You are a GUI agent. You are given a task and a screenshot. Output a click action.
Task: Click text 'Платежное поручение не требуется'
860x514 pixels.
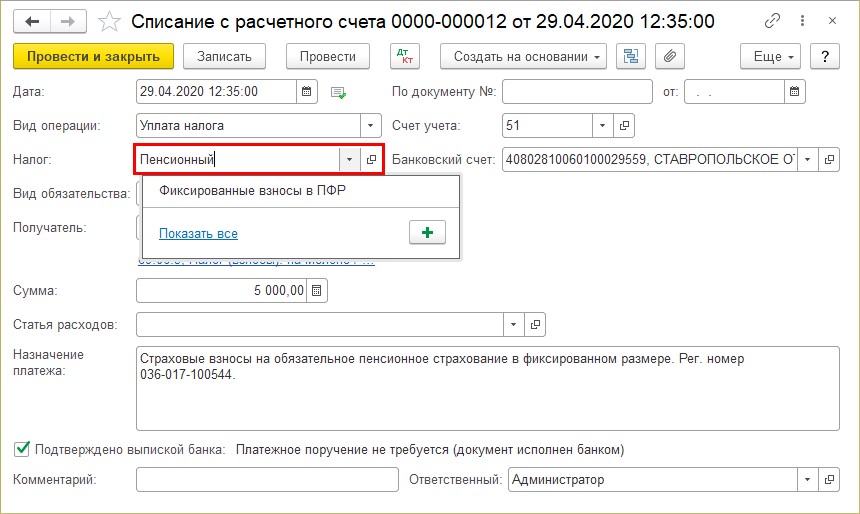(344, 450)
